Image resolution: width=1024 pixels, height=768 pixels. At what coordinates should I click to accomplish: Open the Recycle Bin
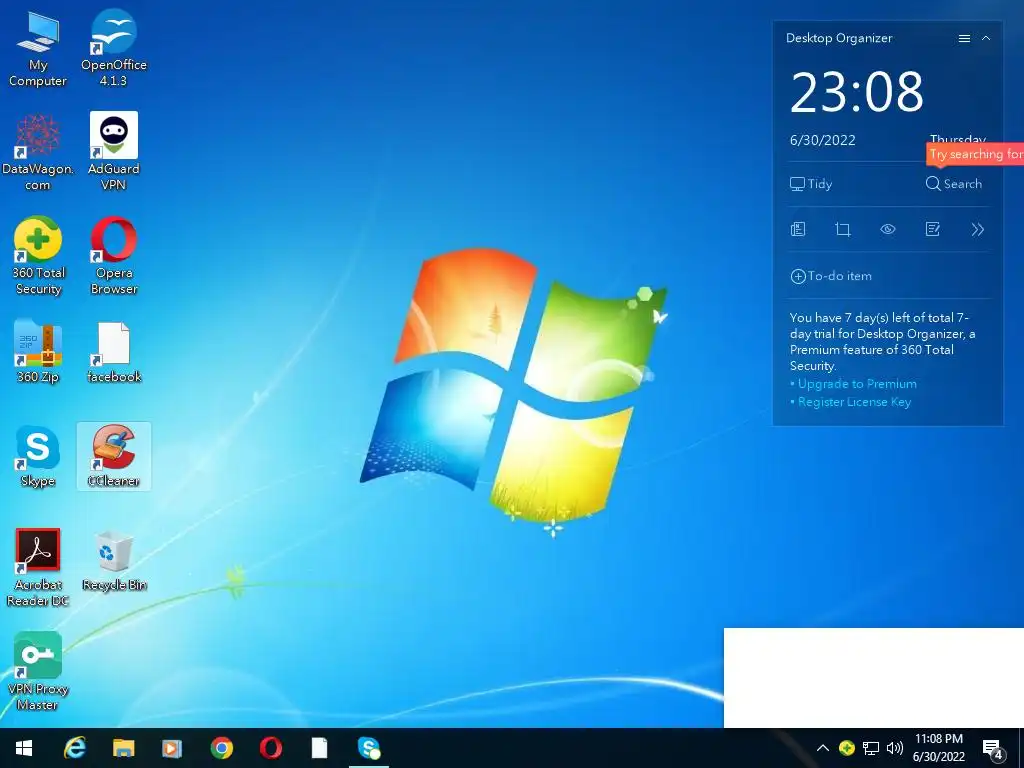[114, 561]
